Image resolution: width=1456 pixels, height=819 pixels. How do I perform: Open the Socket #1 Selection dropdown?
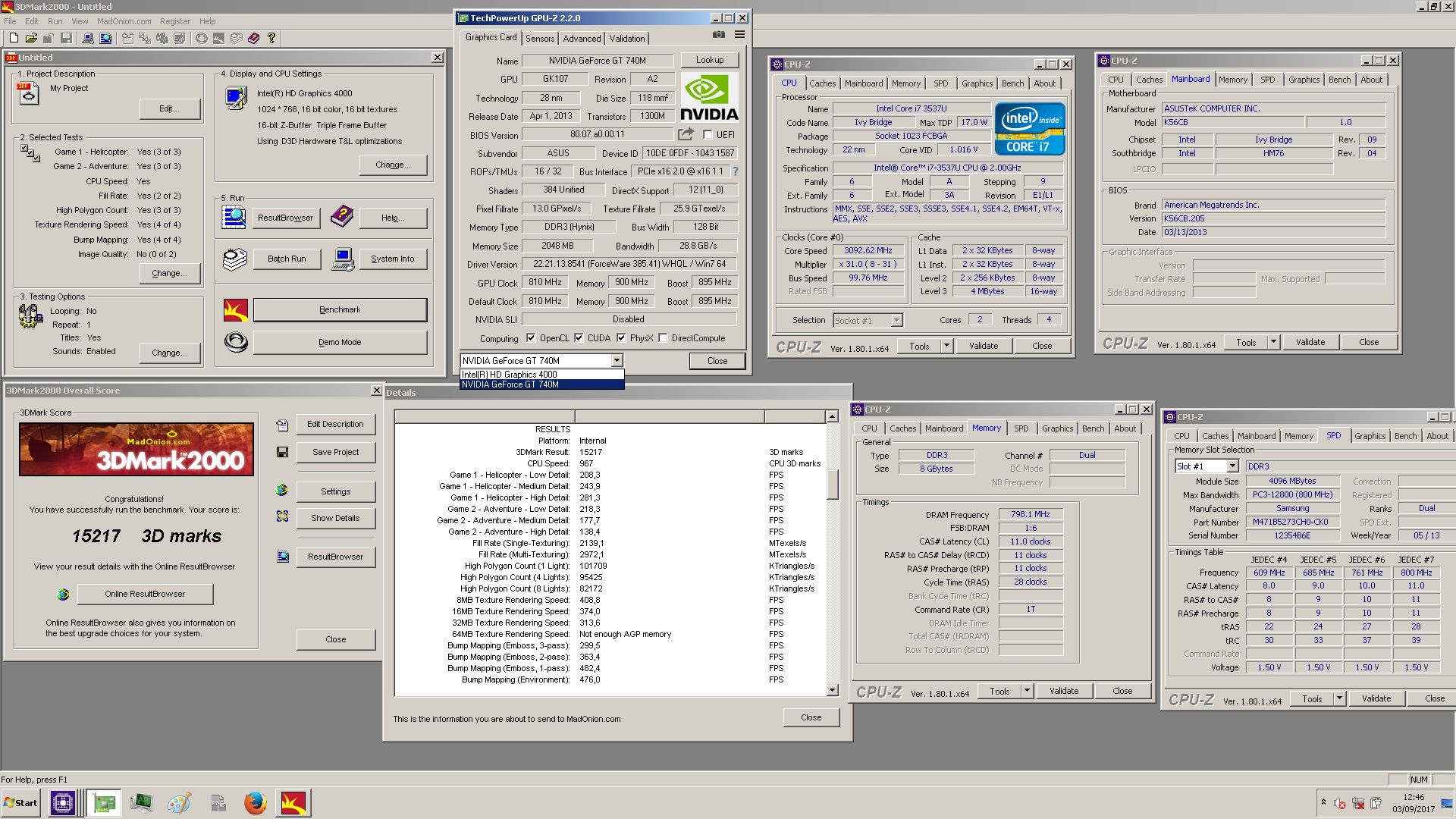click(x=896, y=321)
